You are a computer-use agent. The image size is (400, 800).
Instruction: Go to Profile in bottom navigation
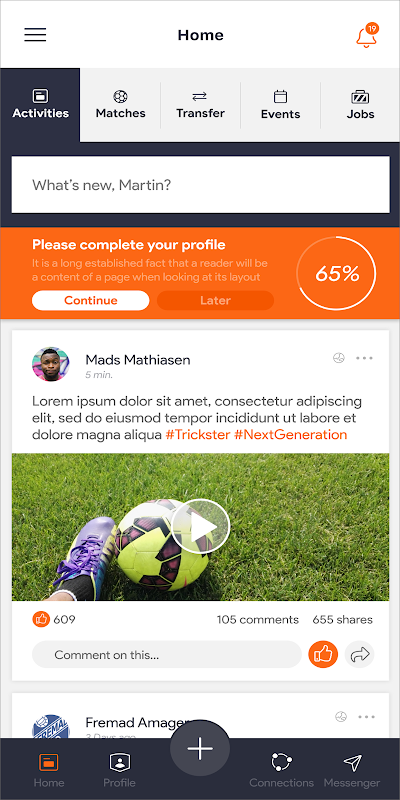tap(119, 763)
